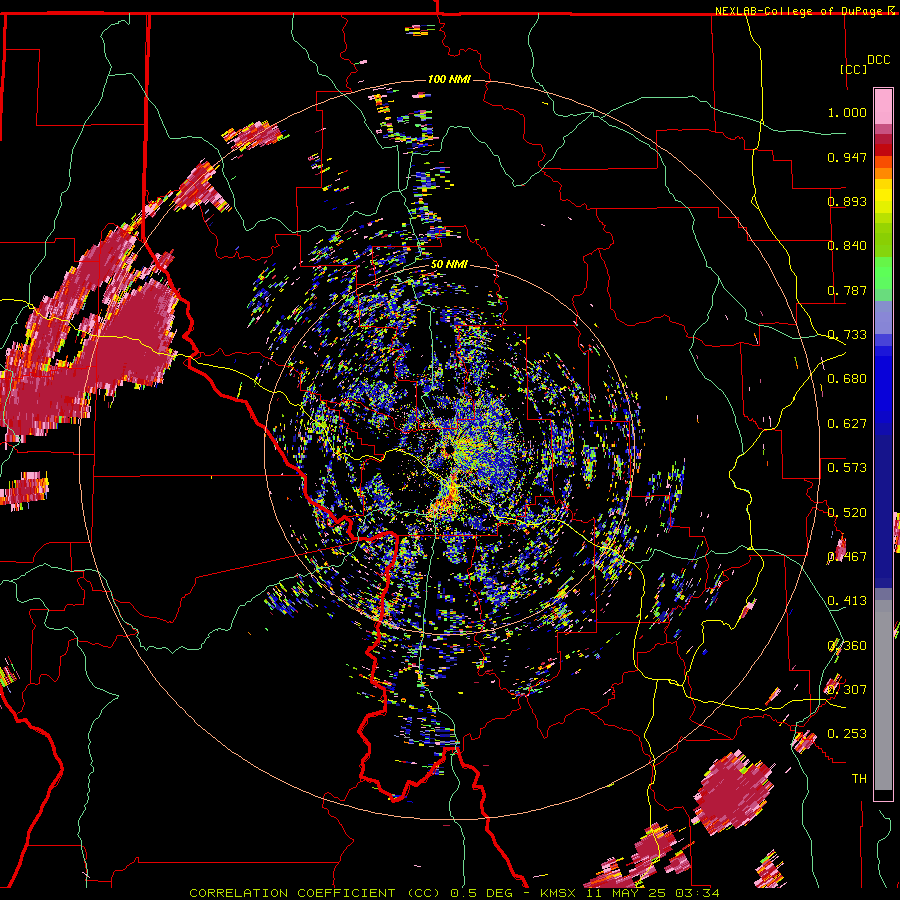Click the 0.413 legend value
This screenshot has height=900, width=900.
[x=847, y=601]
